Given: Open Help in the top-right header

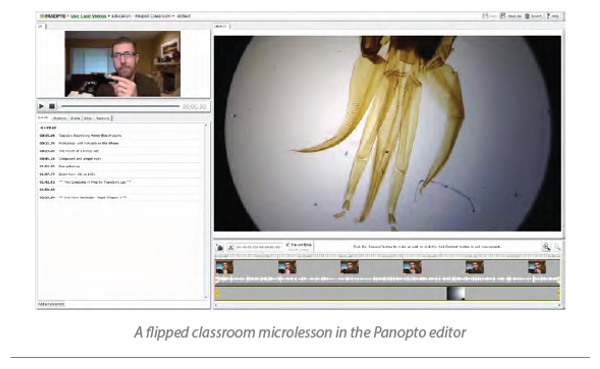Looking at the screenshot, I should pos(553,16).
